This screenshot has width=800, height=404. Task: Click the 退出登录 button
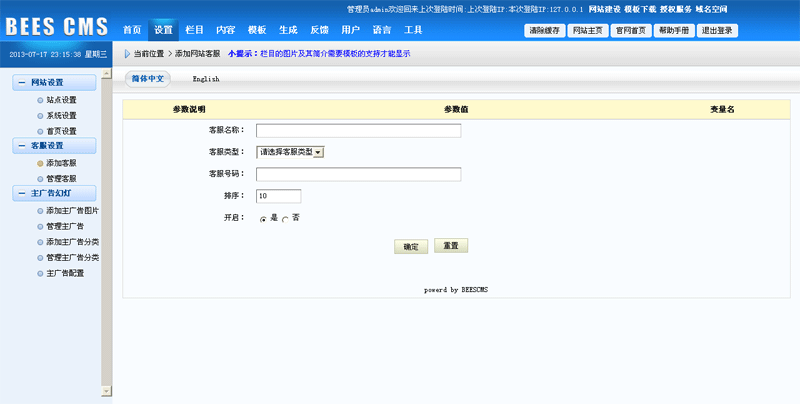(717, 31)
